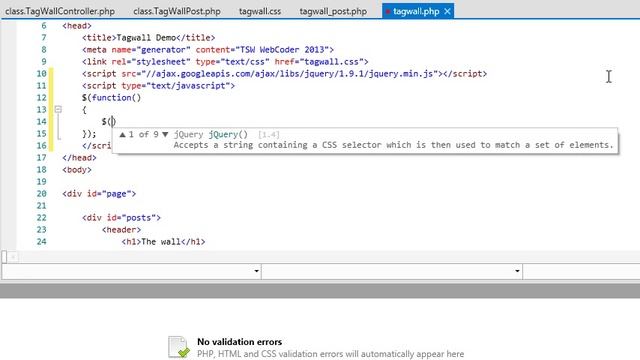Click the <header> tag on line 23
The height and width of the screenshot is (360, 640).
(x=122, y=229)
